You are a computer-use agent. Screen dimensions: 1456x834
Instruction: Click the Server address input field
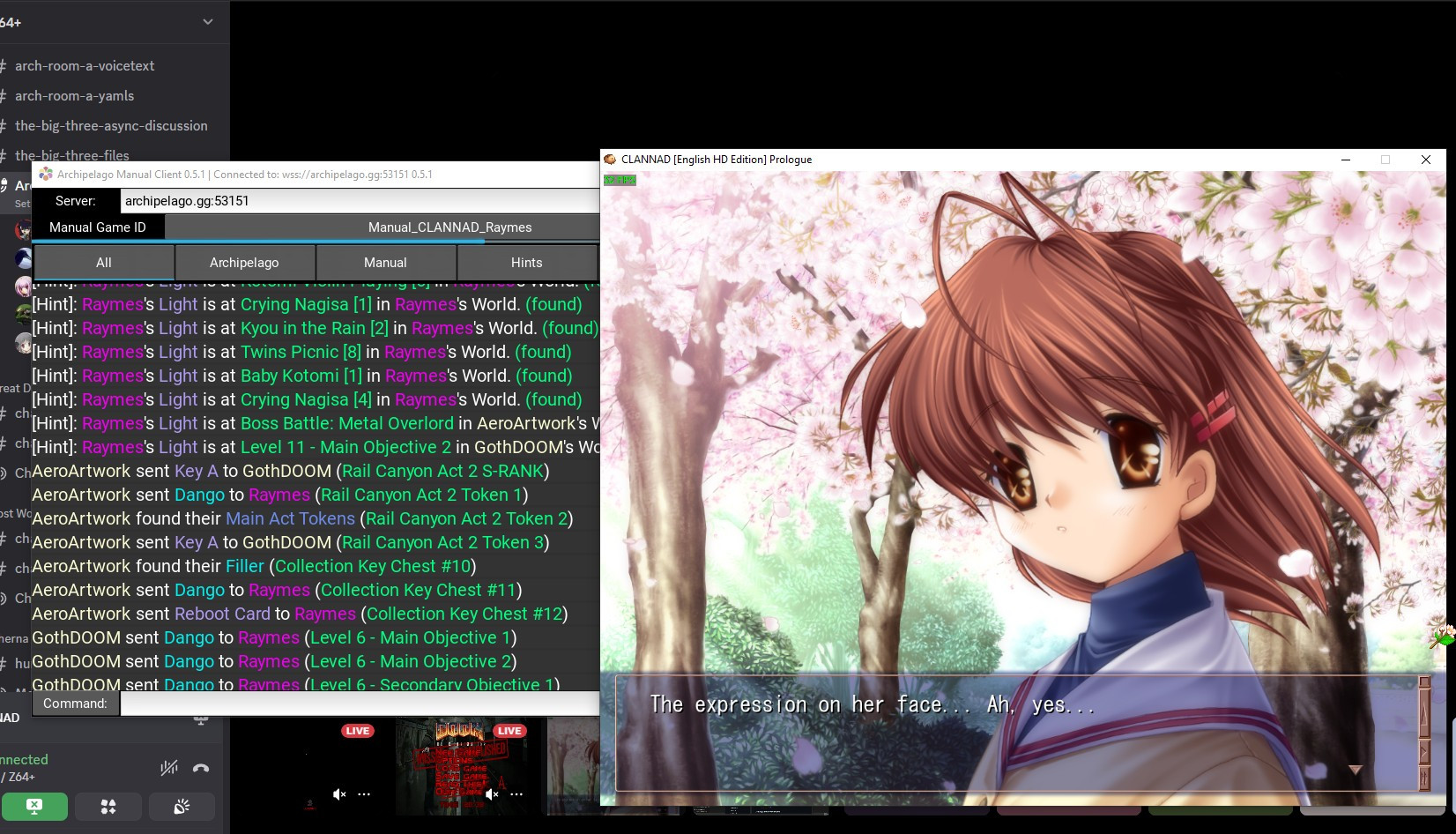pyautogui.click(x=360, y=201)
